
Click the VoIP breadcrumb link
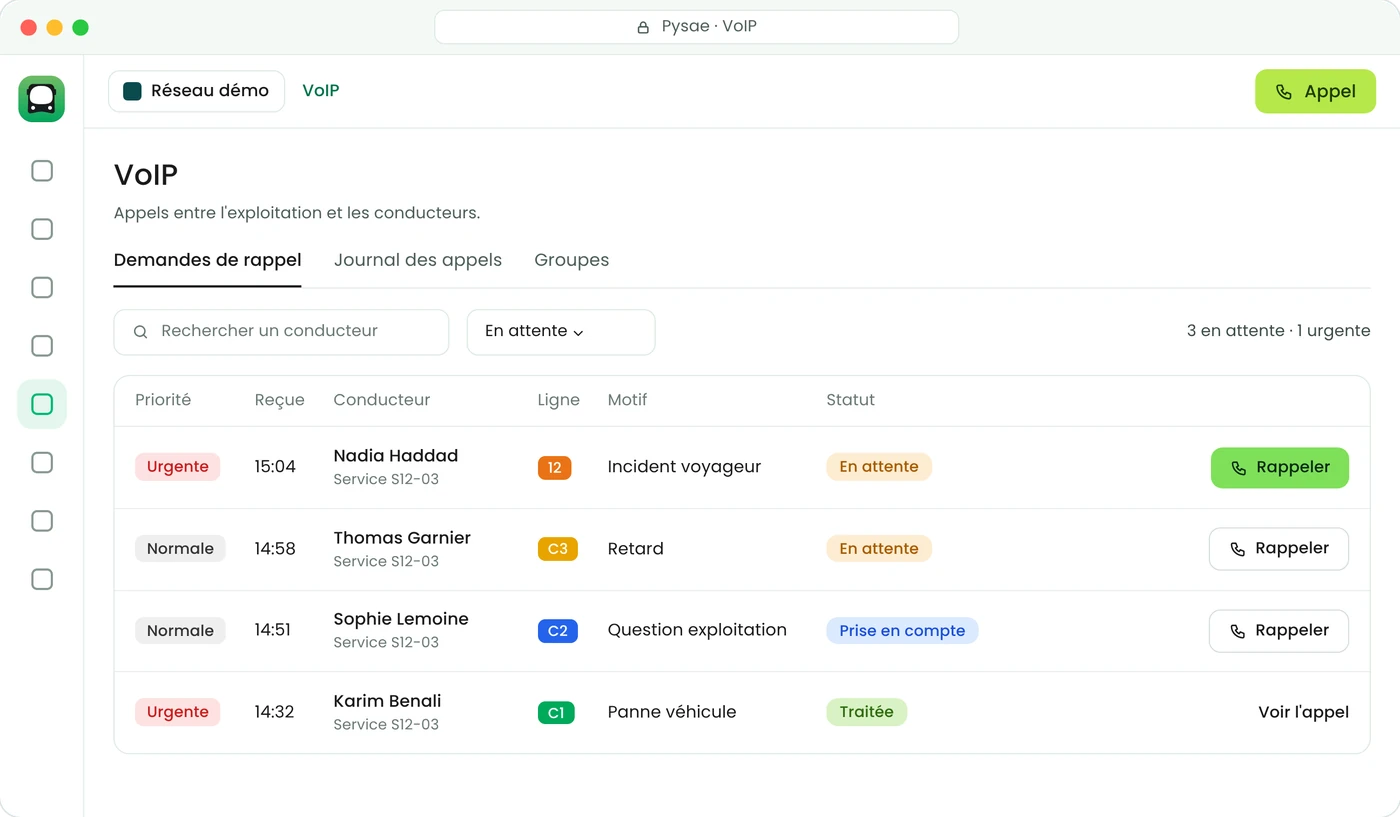pos(321,91)
